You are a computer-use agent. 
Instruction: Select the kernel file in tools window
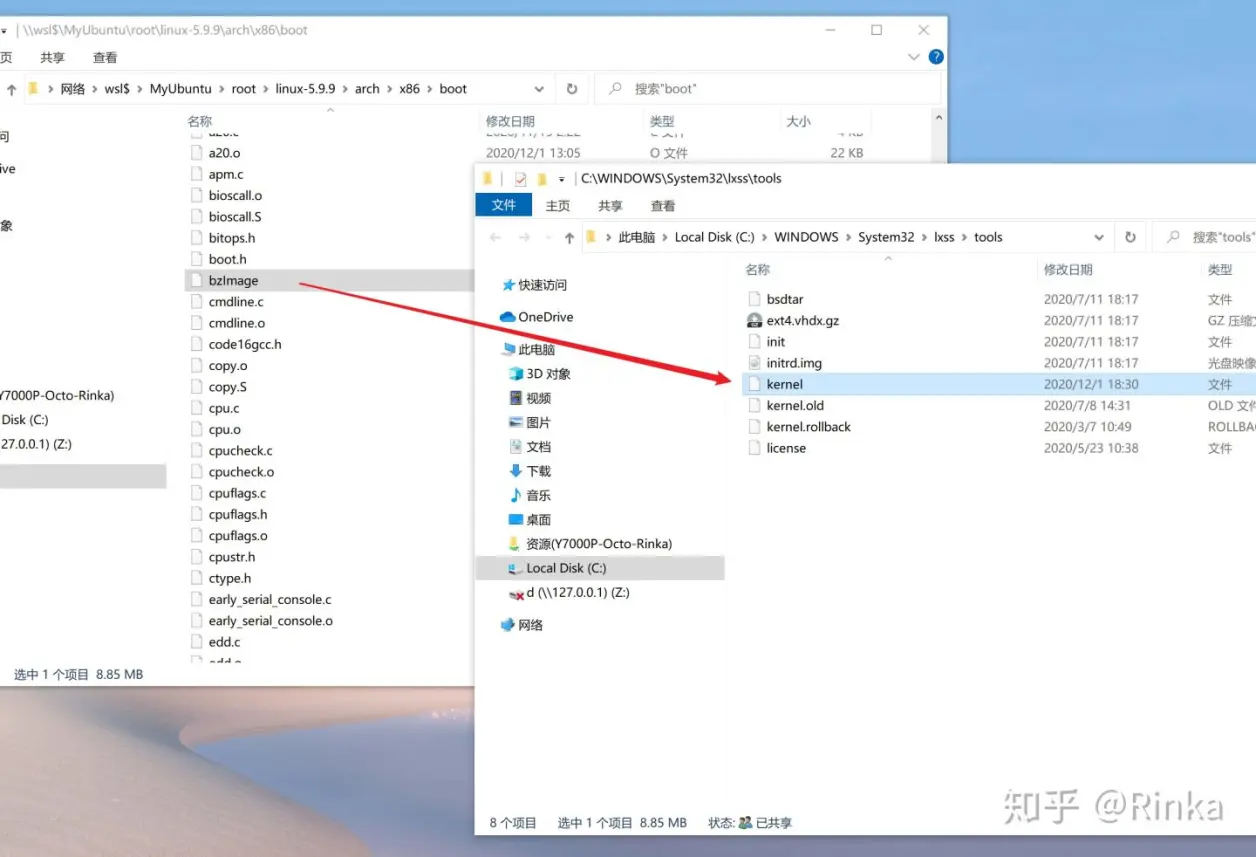click(784, 384)
